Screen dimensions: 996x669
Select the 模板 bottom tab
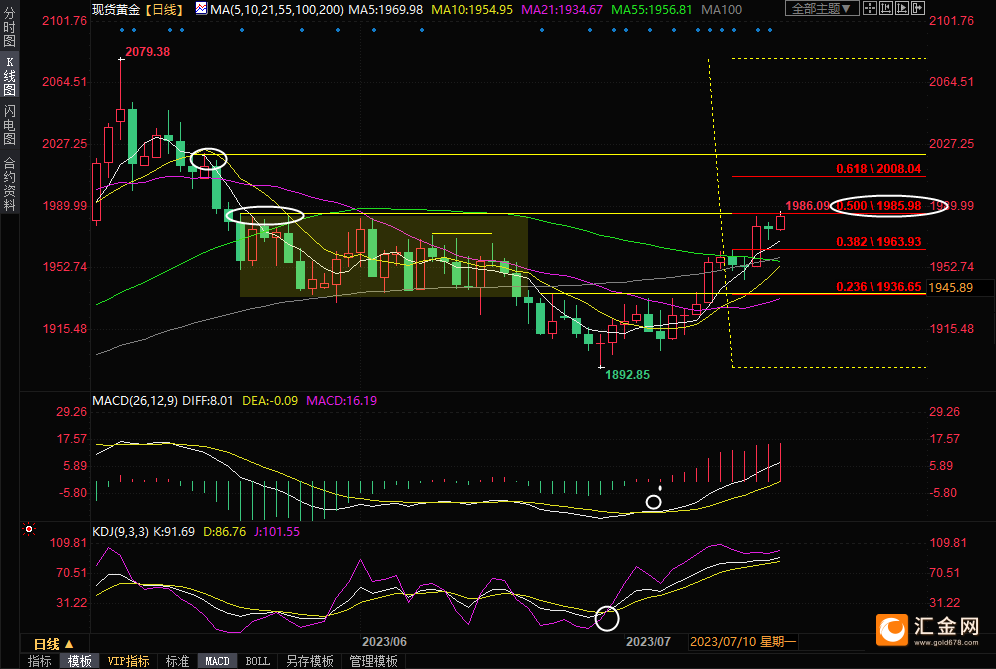tap(79, 661)
